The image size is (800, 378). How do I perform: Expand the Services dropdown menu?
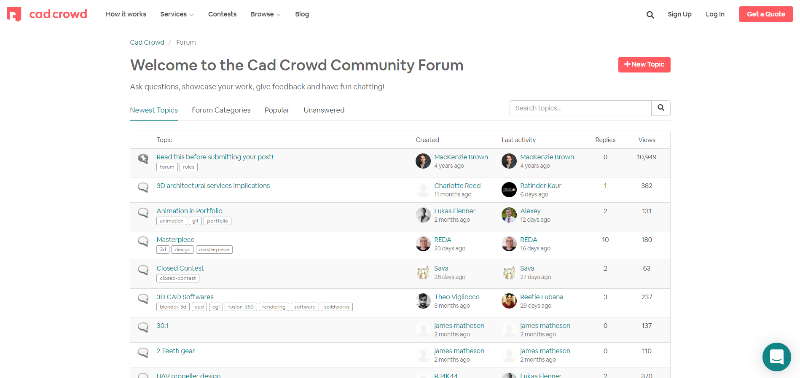(177, 14)
